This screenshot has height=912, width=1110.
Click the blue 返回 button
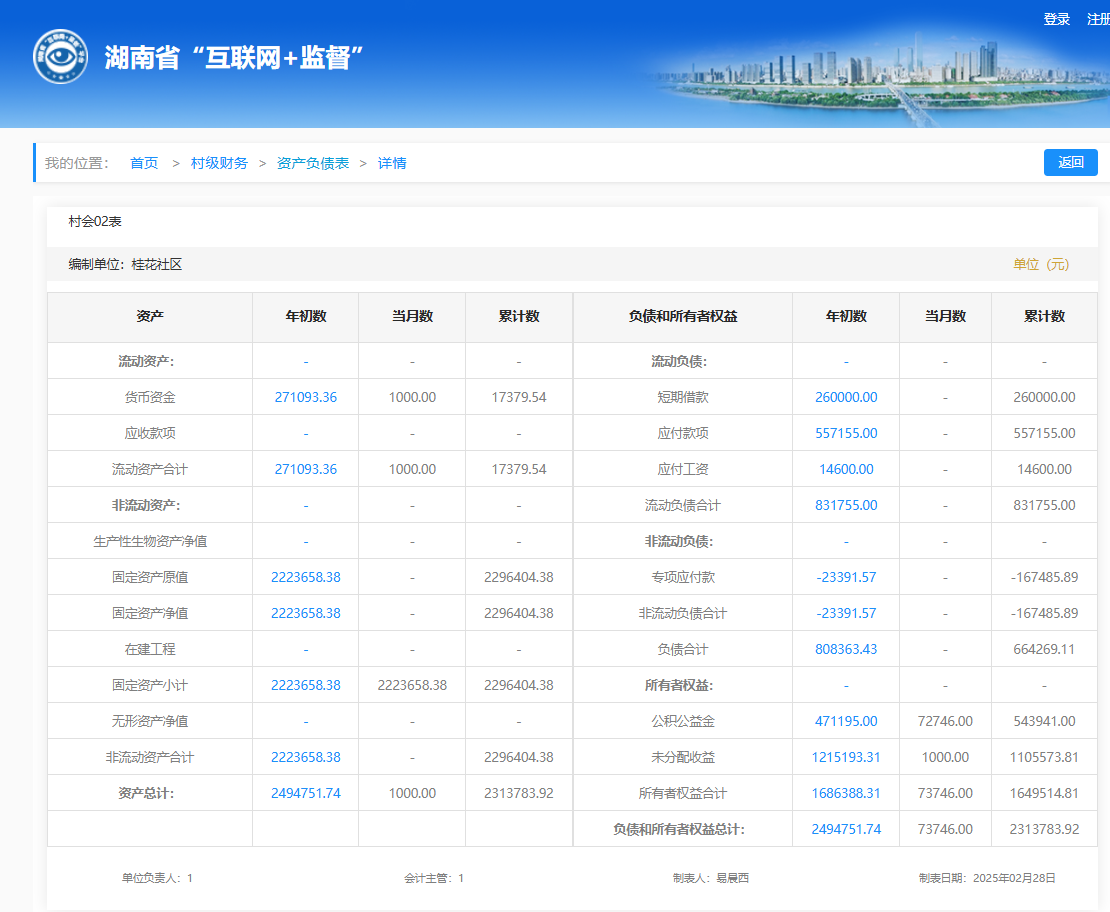pyautogui.click(x=1070, y=162)
